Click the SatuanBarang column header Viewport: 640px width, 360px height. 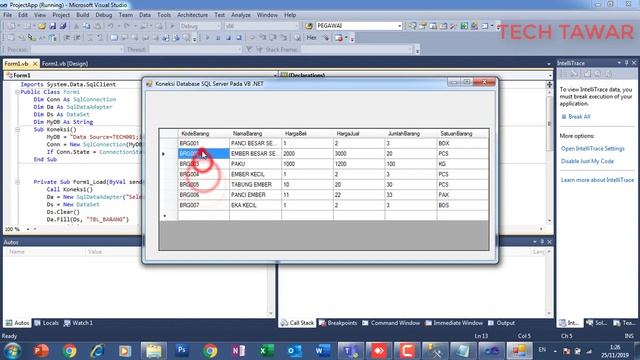[462, 133]
